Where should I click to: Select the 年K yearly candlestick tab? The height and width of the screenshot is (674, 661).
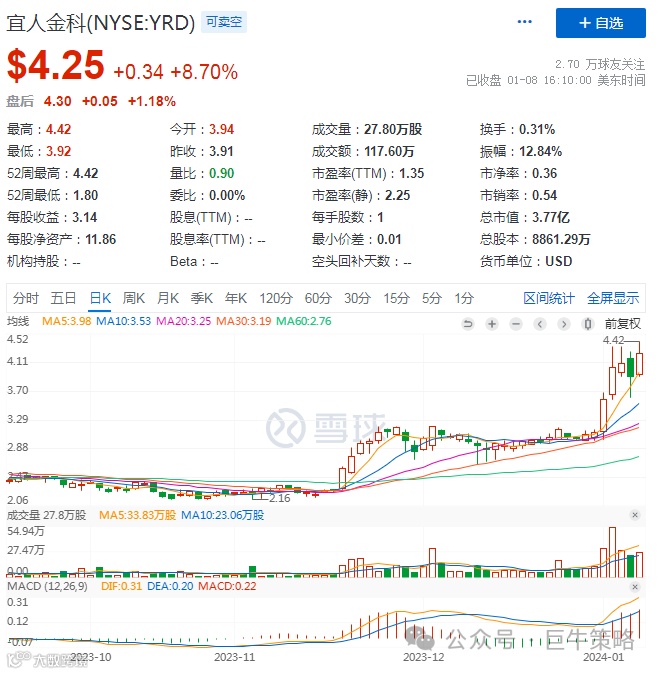(236, 298)
